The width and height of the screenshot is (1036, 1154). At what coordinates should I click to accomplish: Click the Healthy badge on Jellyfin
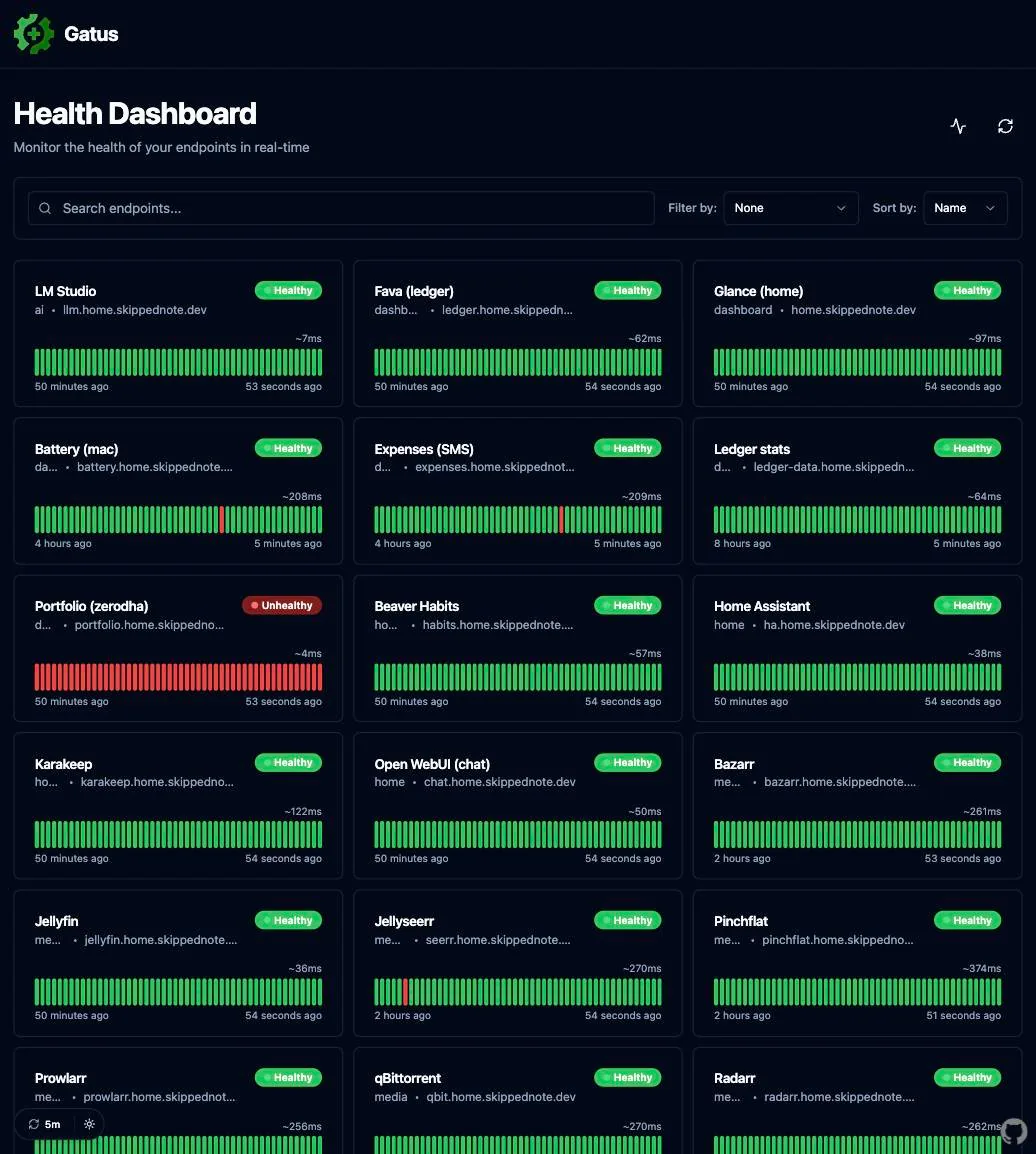[x=288, y=920]
